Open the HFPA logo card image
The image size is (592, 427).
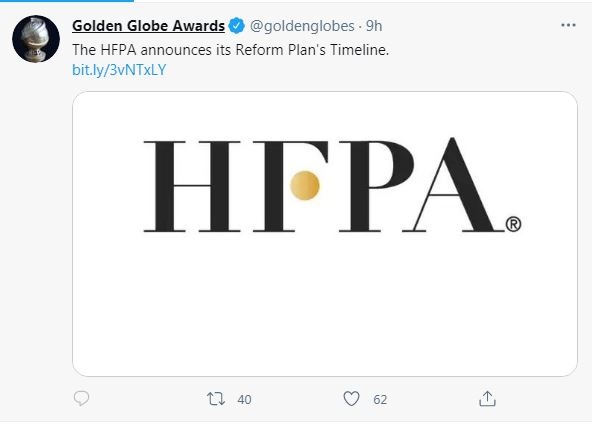point(325,234)
